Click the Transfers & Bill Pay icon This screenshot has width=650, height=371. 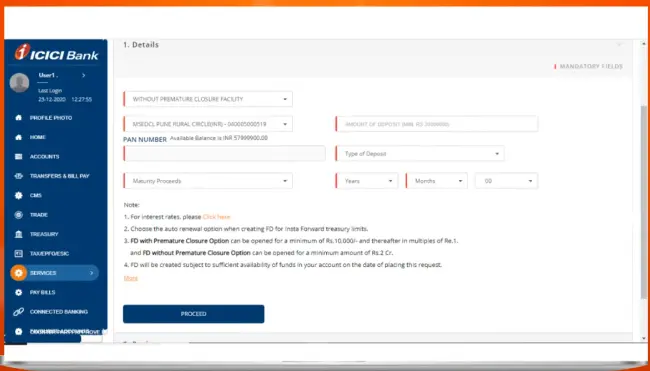(x=18, y=176)
